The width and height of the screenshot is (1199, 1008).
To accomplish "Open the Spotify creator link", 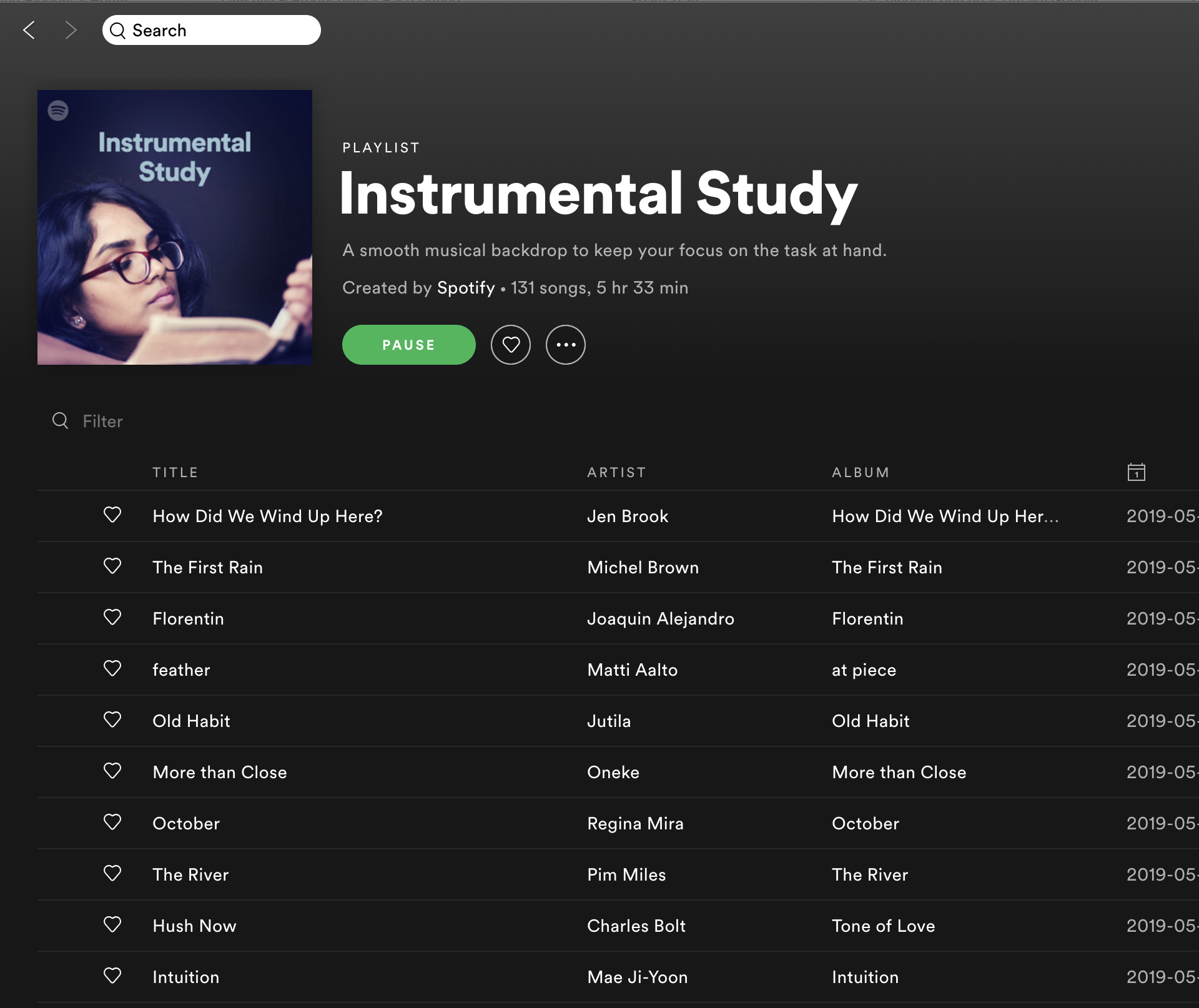I will tap(465, 288).
